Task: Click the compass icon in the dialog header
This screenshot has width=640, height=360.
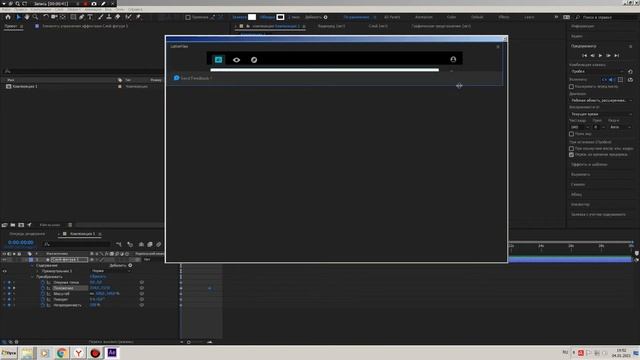Action: pos(254,60)
